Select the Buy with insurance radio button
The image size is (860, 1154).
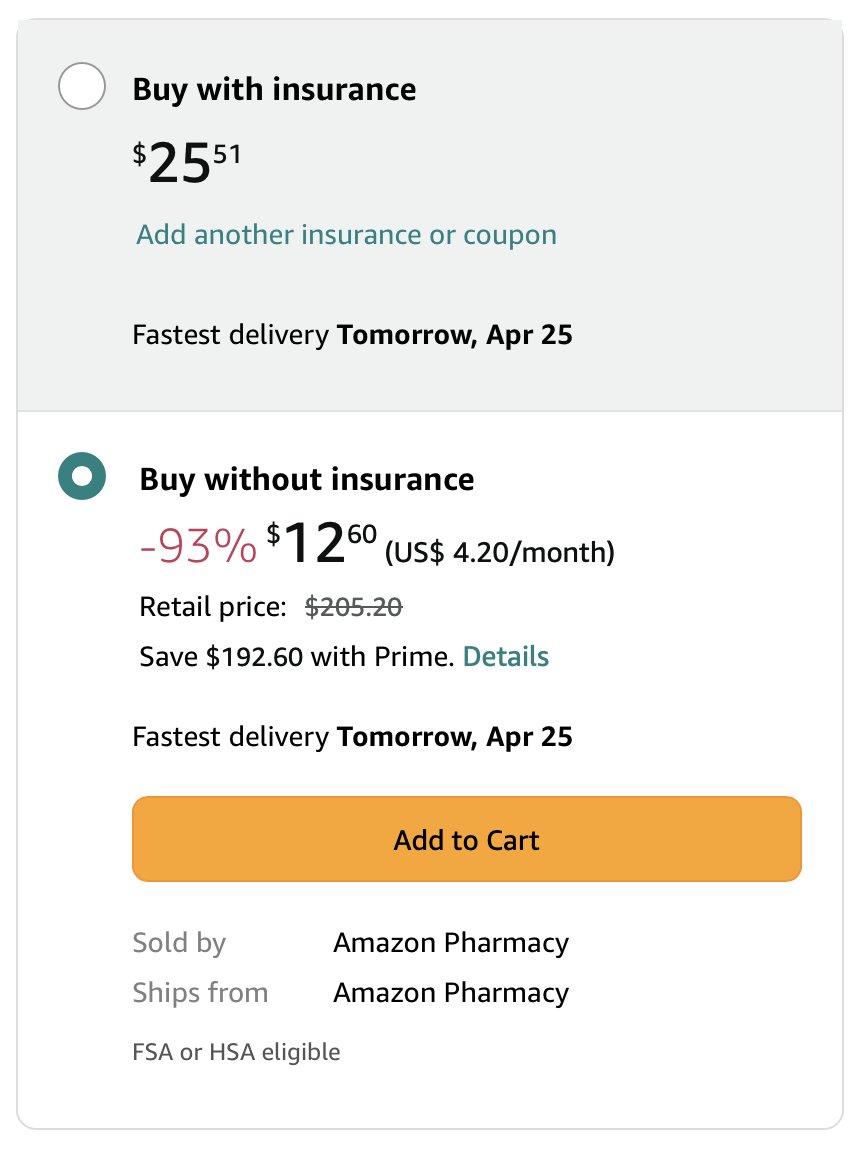(82, 88)
